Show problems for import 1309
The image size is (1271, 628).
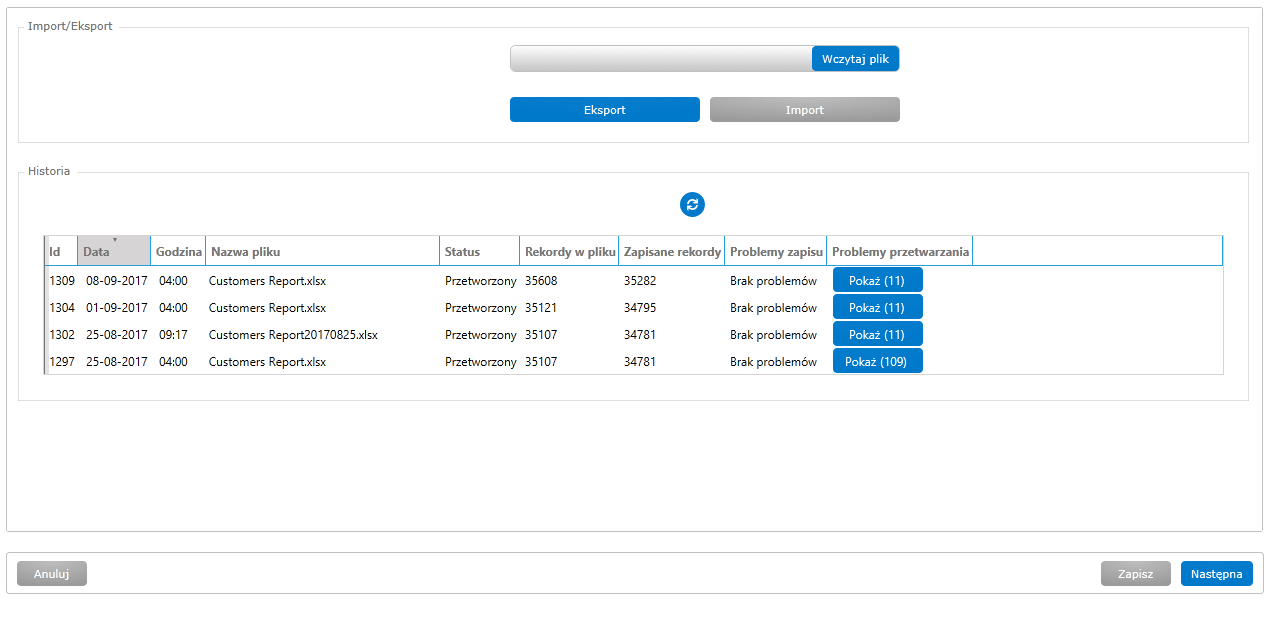click(x=877, y=281)
